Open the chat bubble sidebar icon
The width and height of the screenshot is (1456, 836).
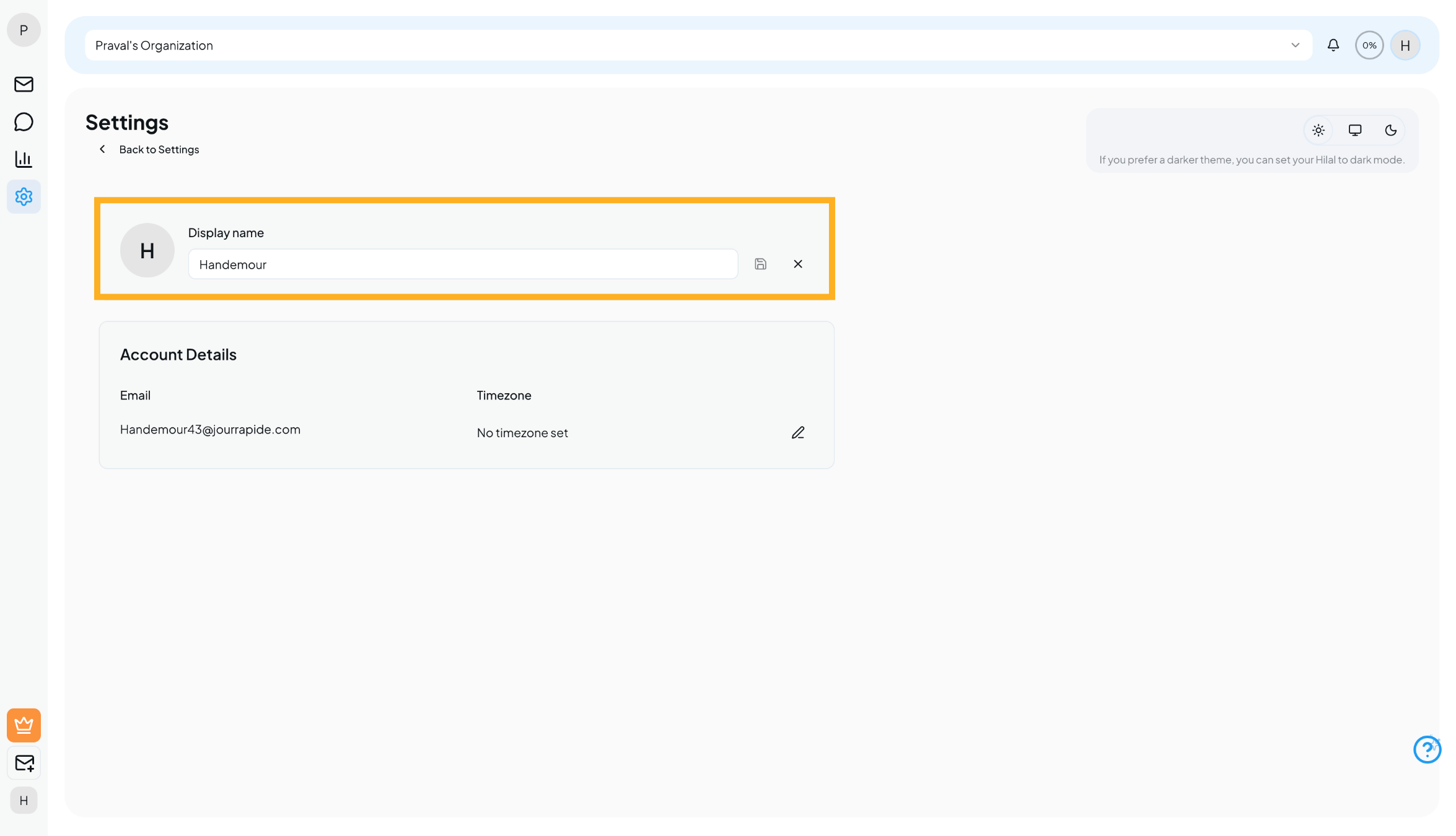pos(24,122)
